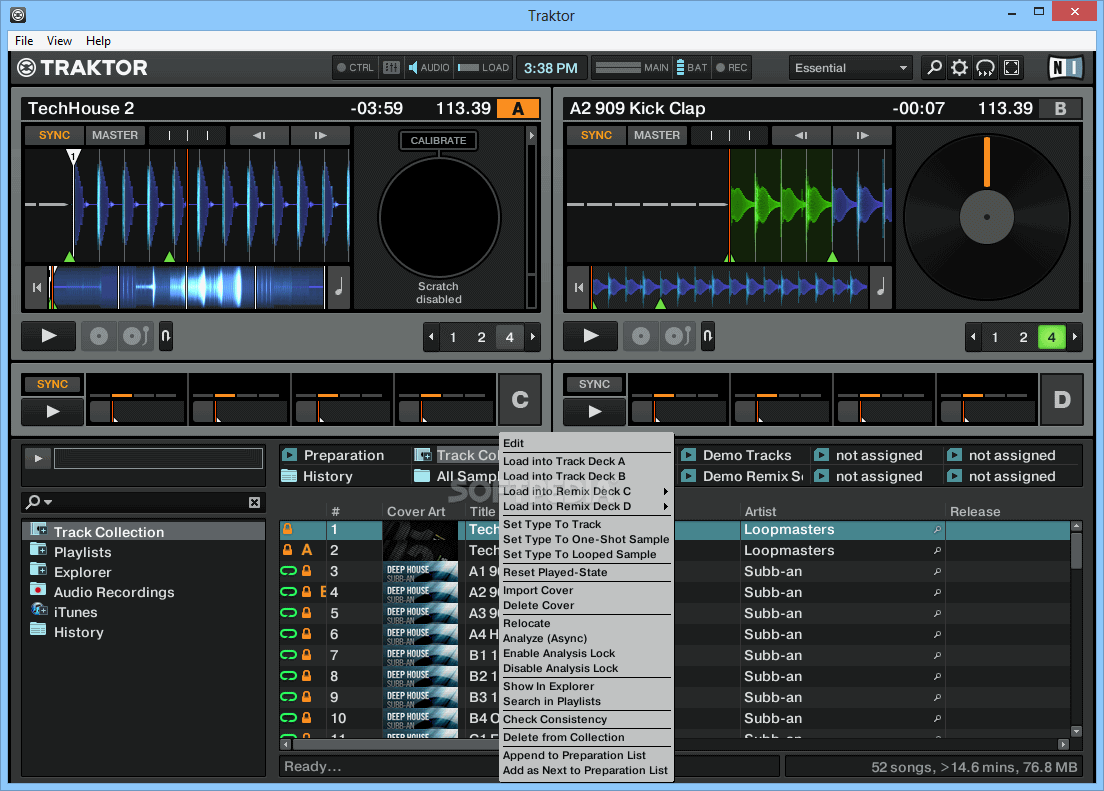Click Deck B tempo bend up arrow

coord(862,135)
